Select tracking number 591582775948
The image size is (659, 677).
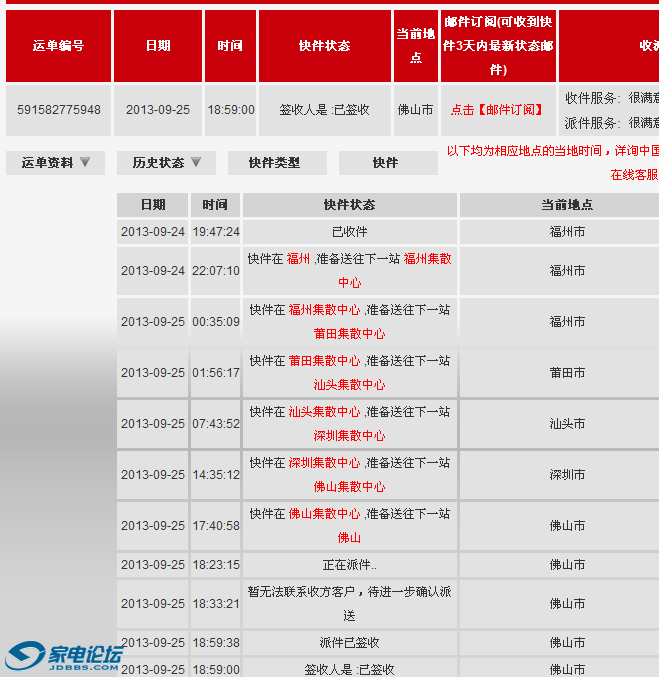pos(59,110)
